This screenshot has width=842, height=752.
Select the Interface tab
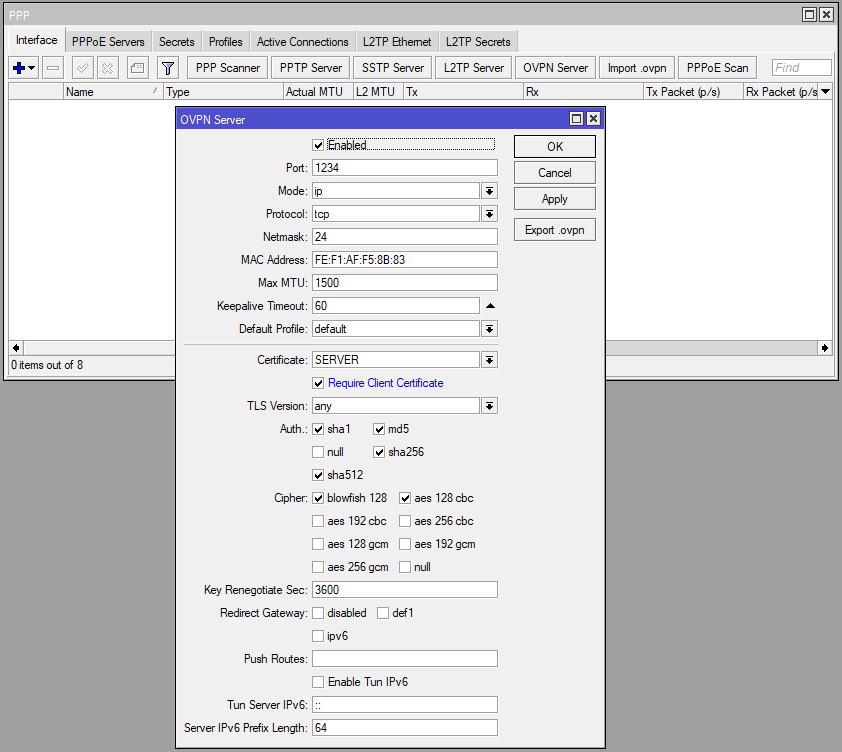click(x=37, y=40)
